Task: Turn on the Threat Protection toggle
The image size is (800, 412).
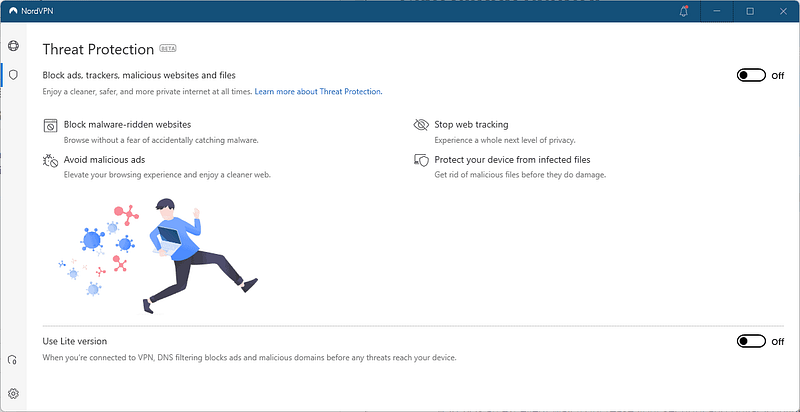Action: pos(751,75)
